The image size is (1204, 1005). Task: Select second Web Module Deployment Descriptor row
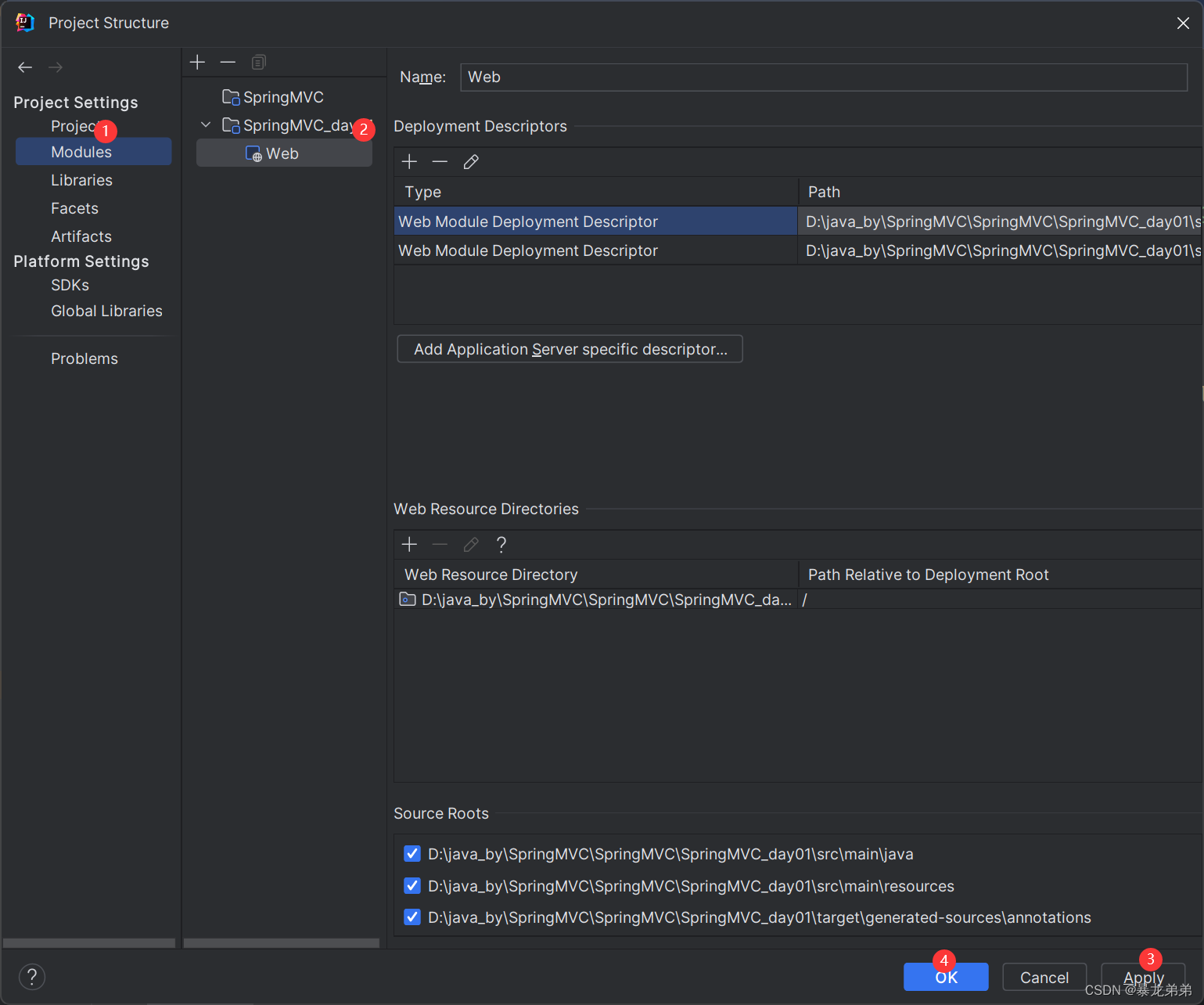[x=798, y=250]
